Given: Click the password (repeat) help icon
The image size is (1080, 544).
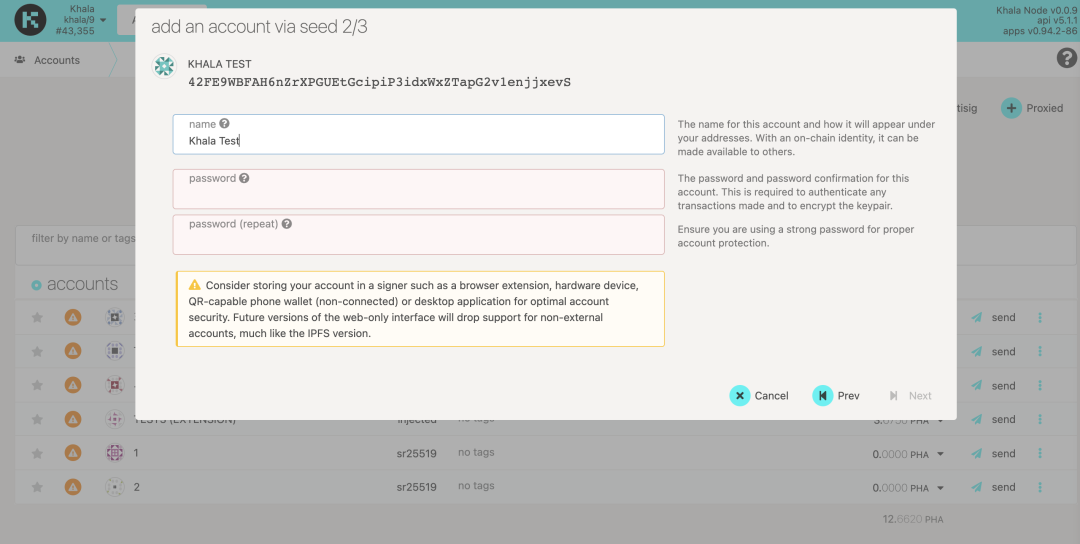Looking at the screenshot, I should pos(287,224).
